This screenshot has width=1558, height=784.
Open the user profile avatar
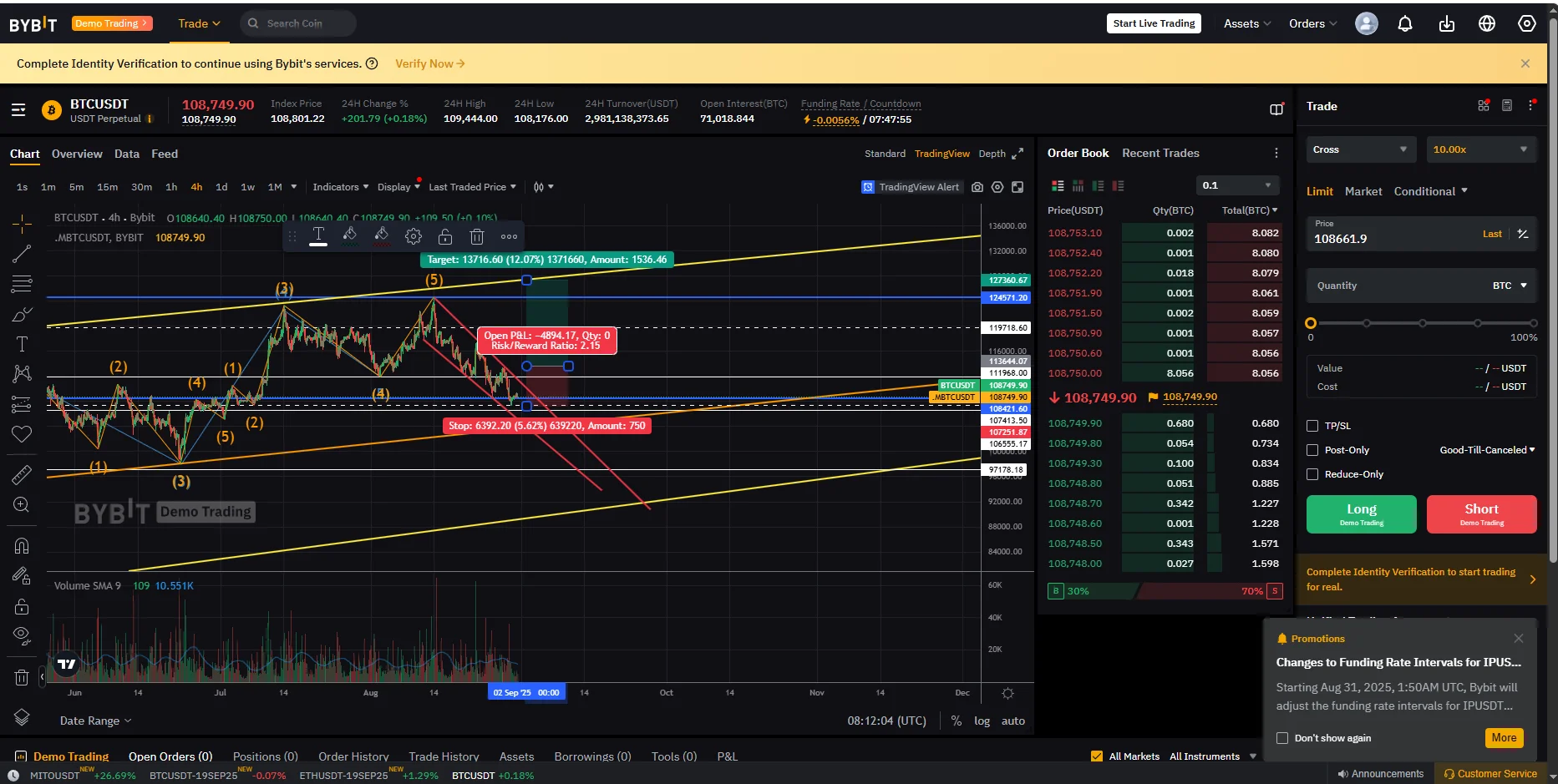tap(1367, 23)
